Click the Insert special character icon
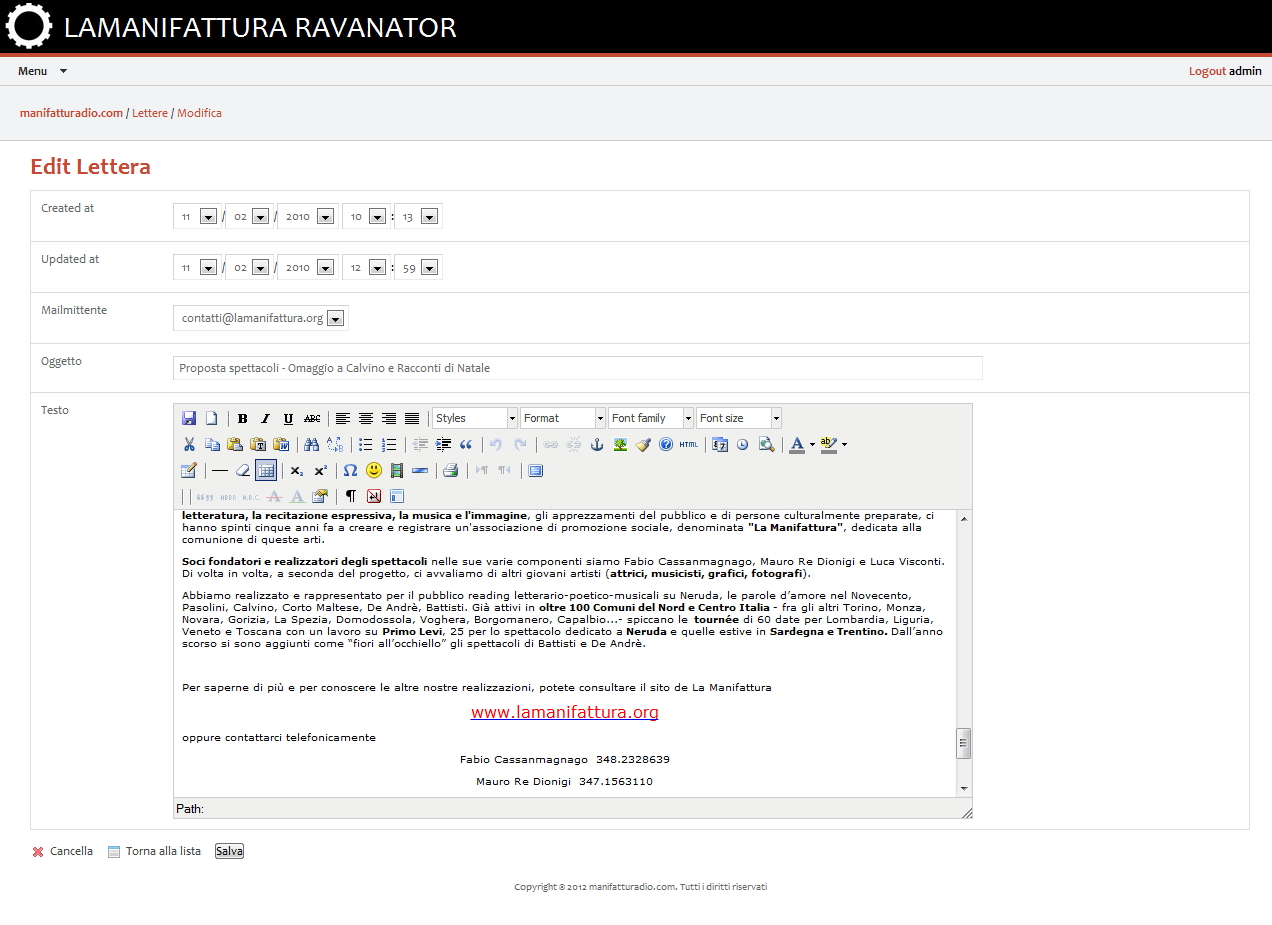Image resolution: width=1272 pixels, height=925 pixels. 348,469
